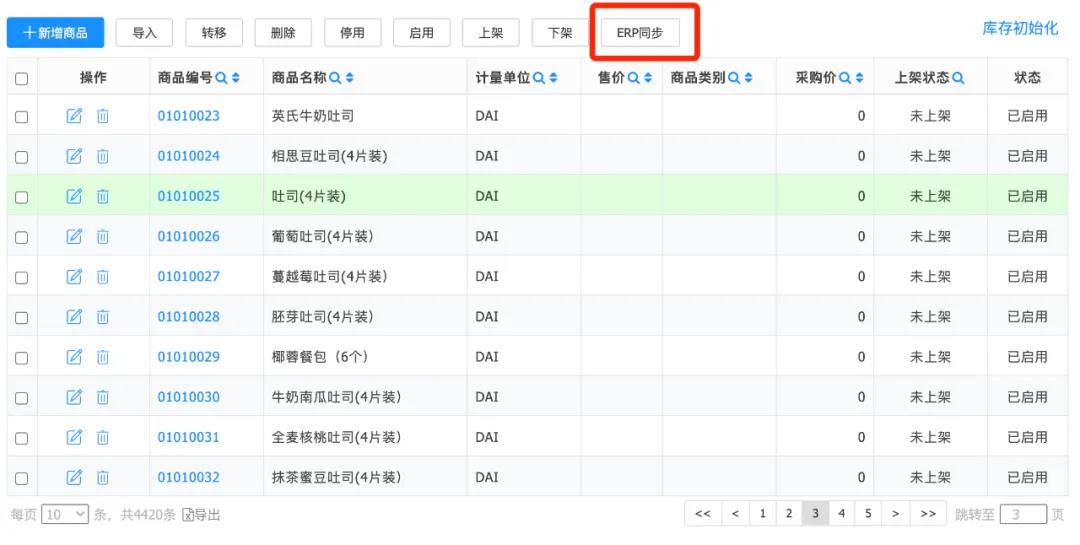Edit the highlighted 吐司(4片装) row 01010025

74,196
